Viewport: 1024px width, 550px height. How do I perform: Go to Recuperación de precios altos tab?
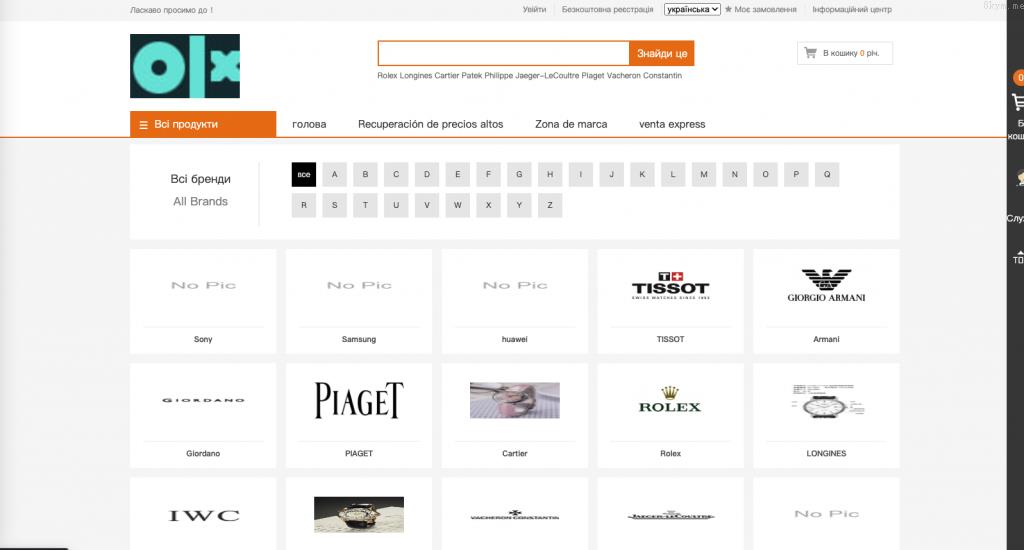[x=430, y=124]
